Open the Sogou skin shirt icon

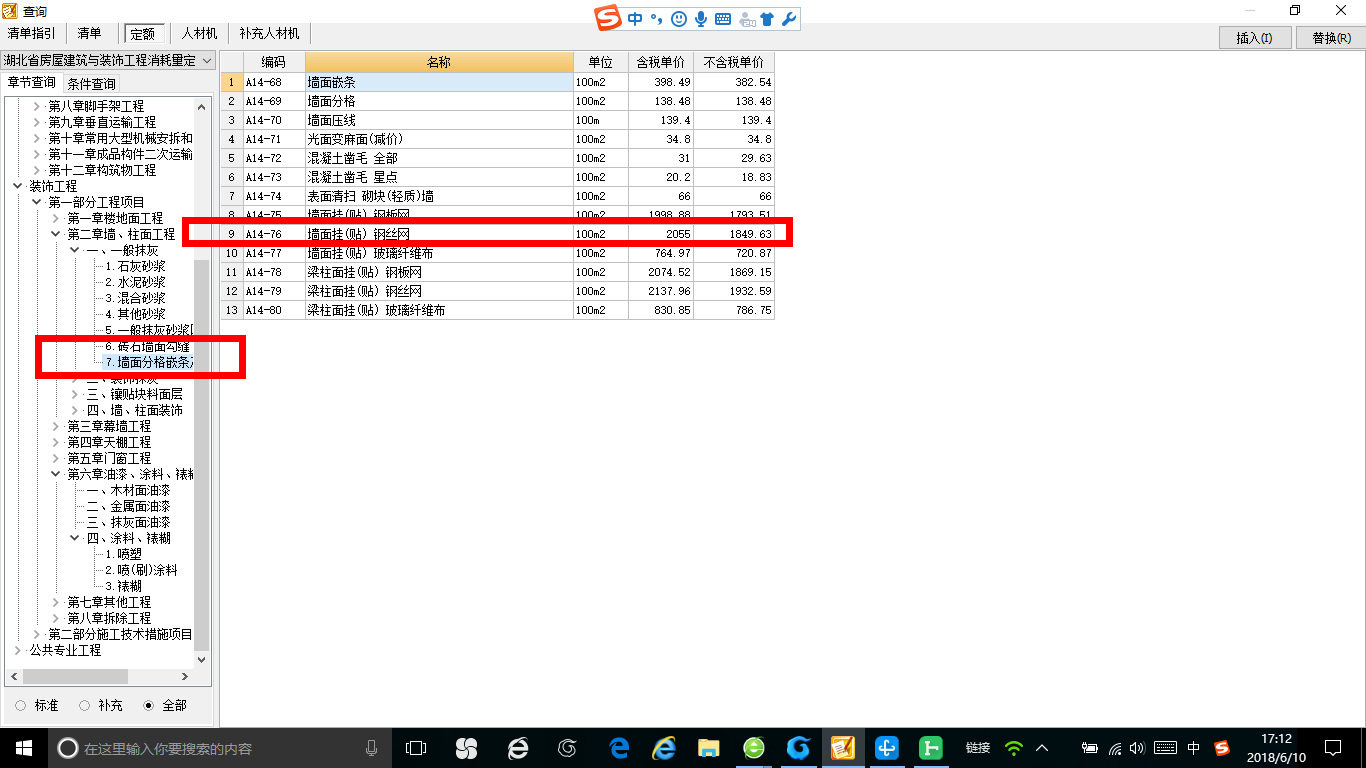point(767,19)
